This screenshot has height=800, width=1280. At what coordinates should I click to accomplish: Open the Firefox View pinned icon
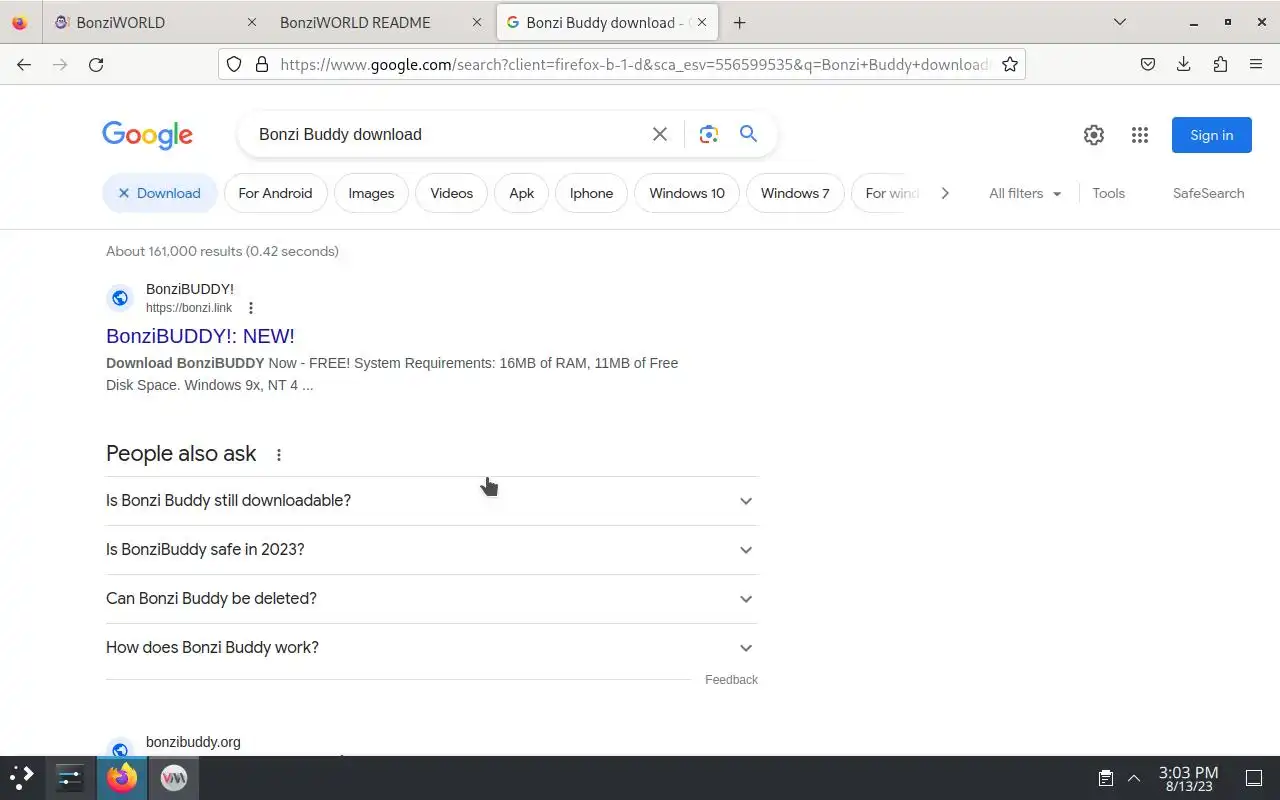tap(20, 22)
